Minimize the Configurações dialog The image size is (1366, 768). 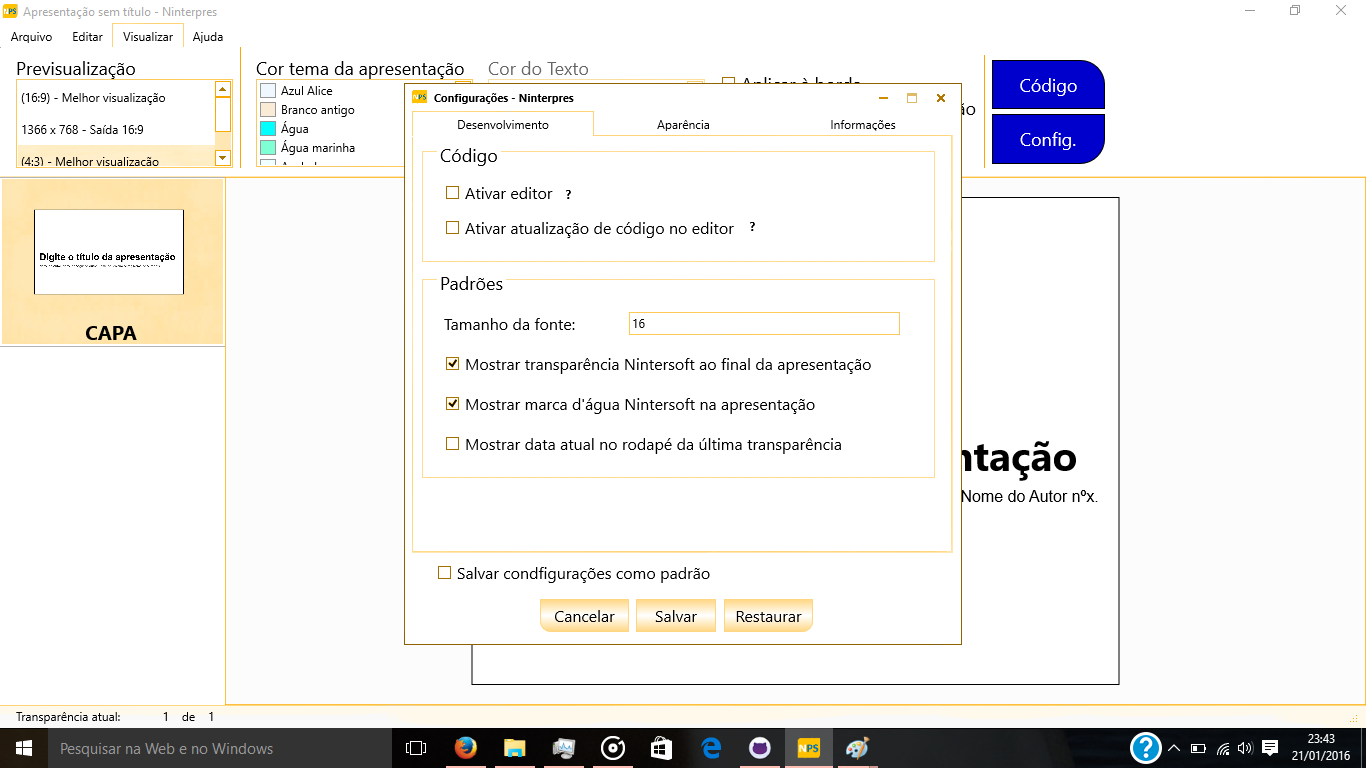click(883, 98)
